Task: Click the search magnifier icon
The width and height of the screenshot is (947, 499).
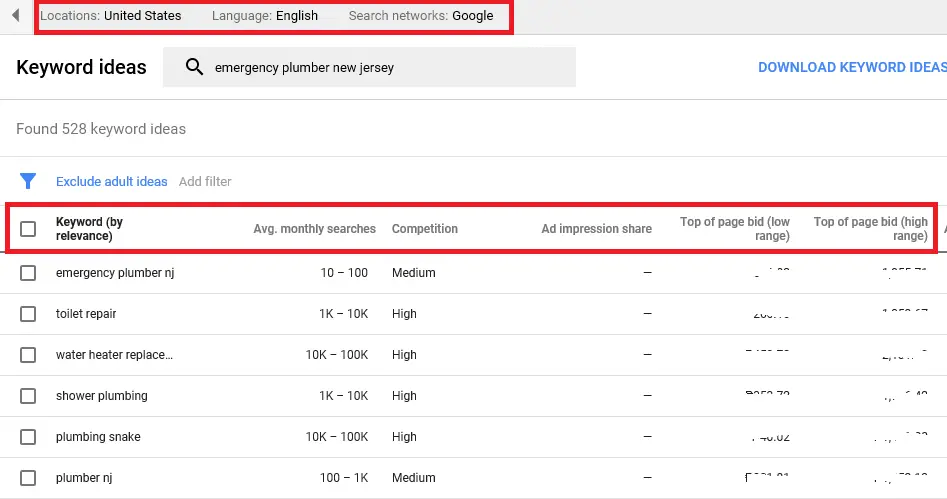Action: click(194, 67)
